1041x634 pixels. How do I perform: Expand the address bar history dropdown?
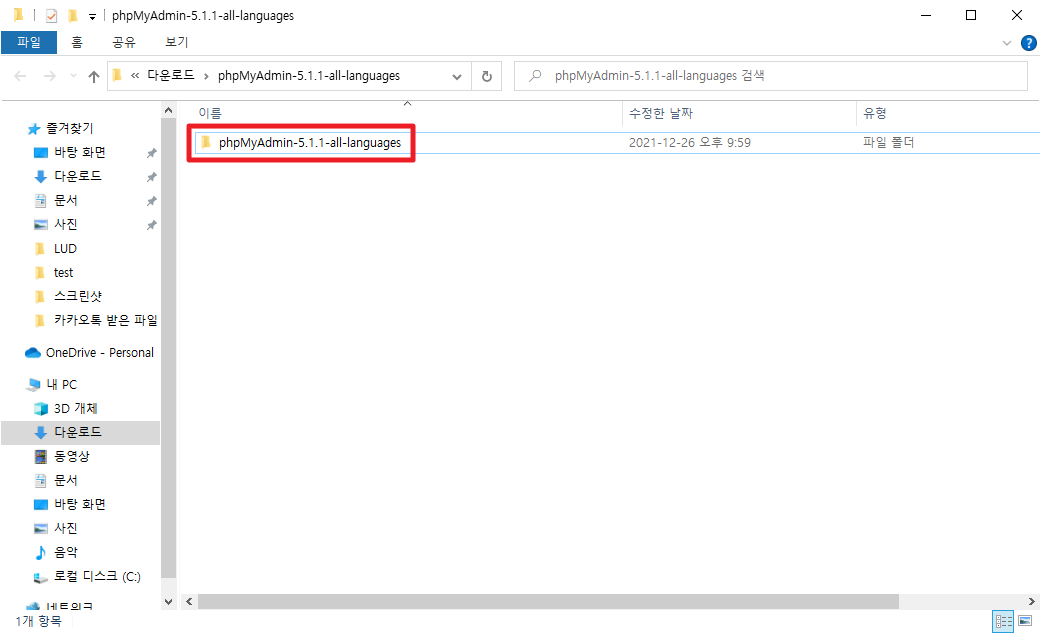click(457, 76)
